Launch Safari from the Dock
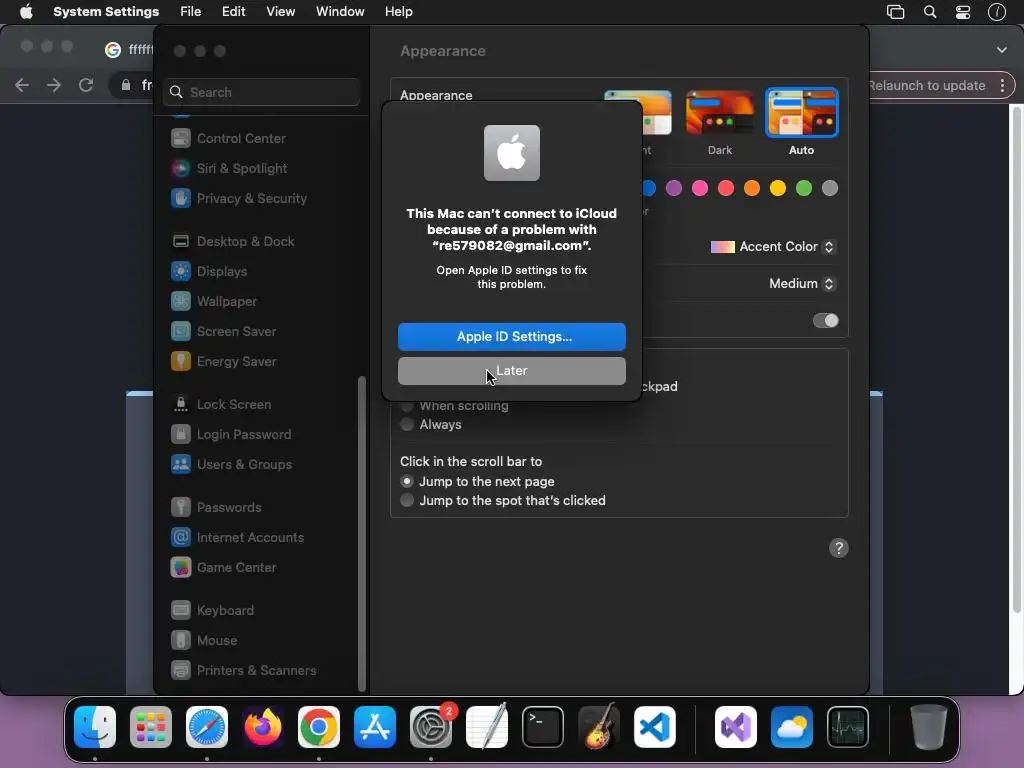The image size is (1024, 768). 207,727
